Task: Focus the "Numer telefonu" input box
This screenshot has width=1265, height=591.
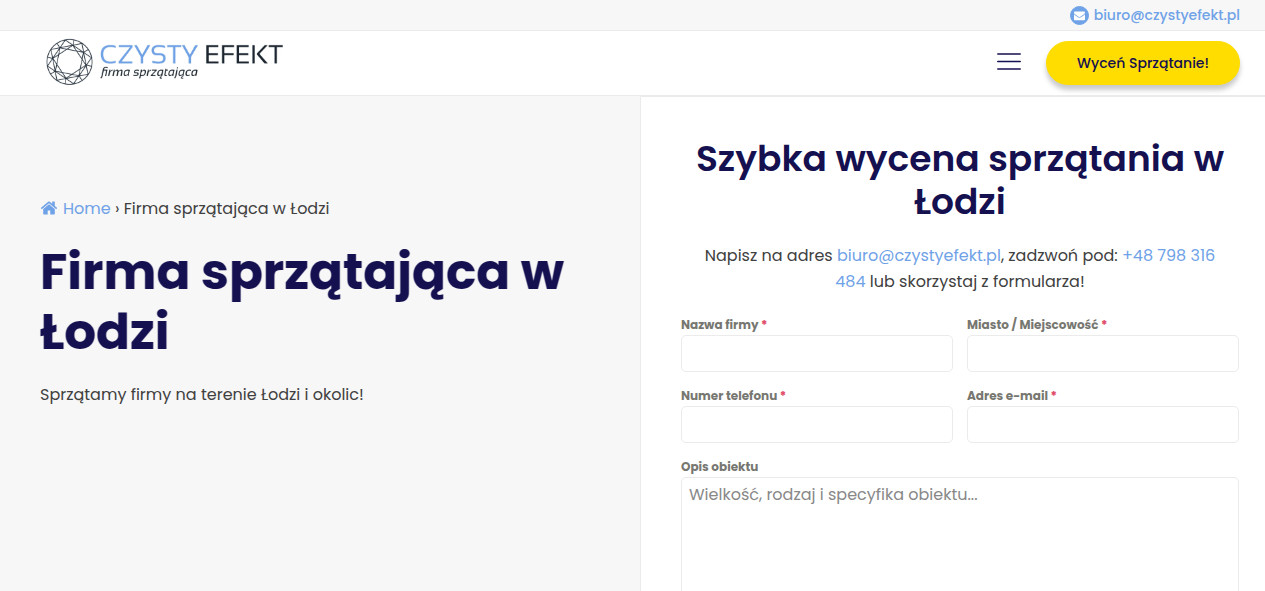Action: (816, 424)
